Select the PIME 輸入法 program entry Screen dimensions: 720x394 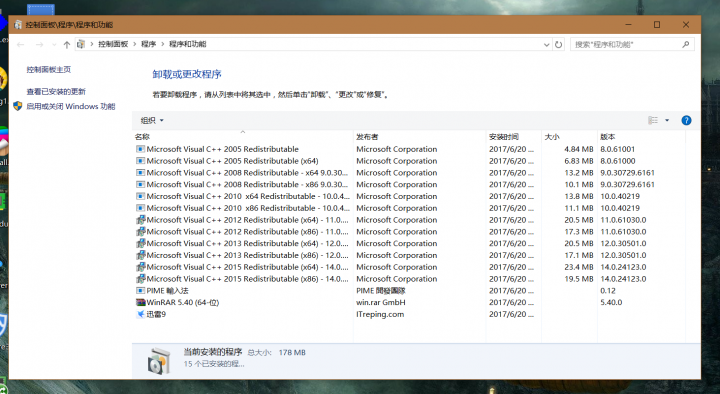pos(410,291)
